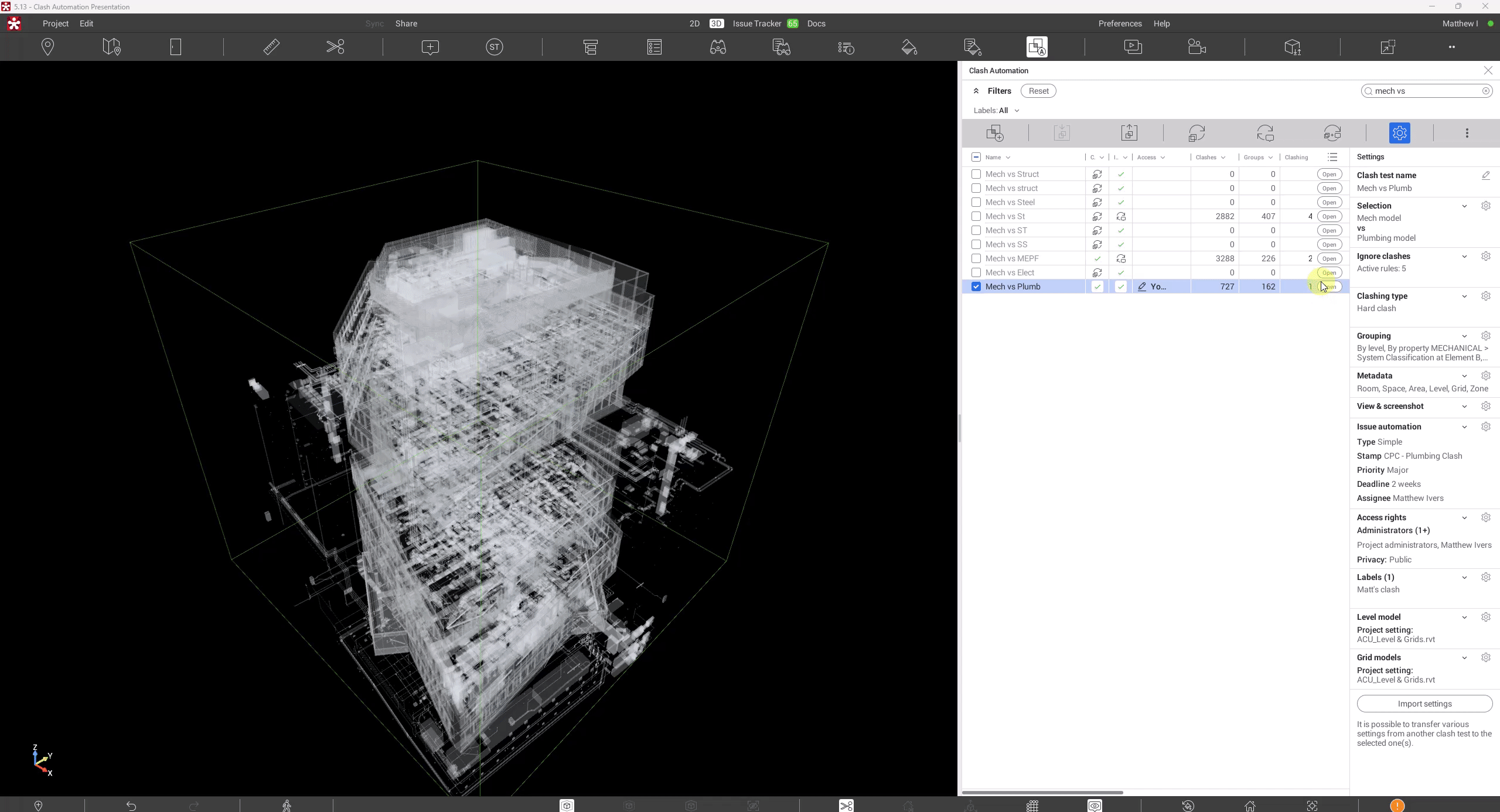Open Selection settings gear
The height and width of the screenshot is (812, 1500).
click(1486, 206)
